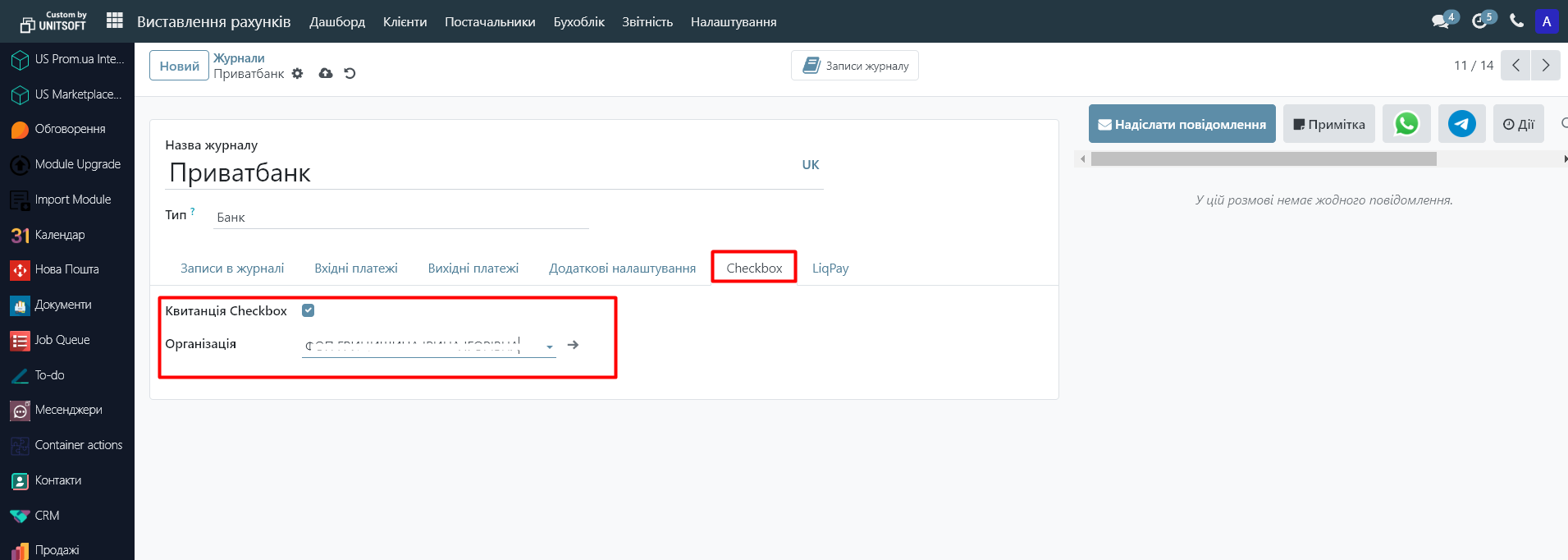This screenshot has width=1568, height=560.
Task: Open the activities clock icon in top bar
Action: point(1479,21)
